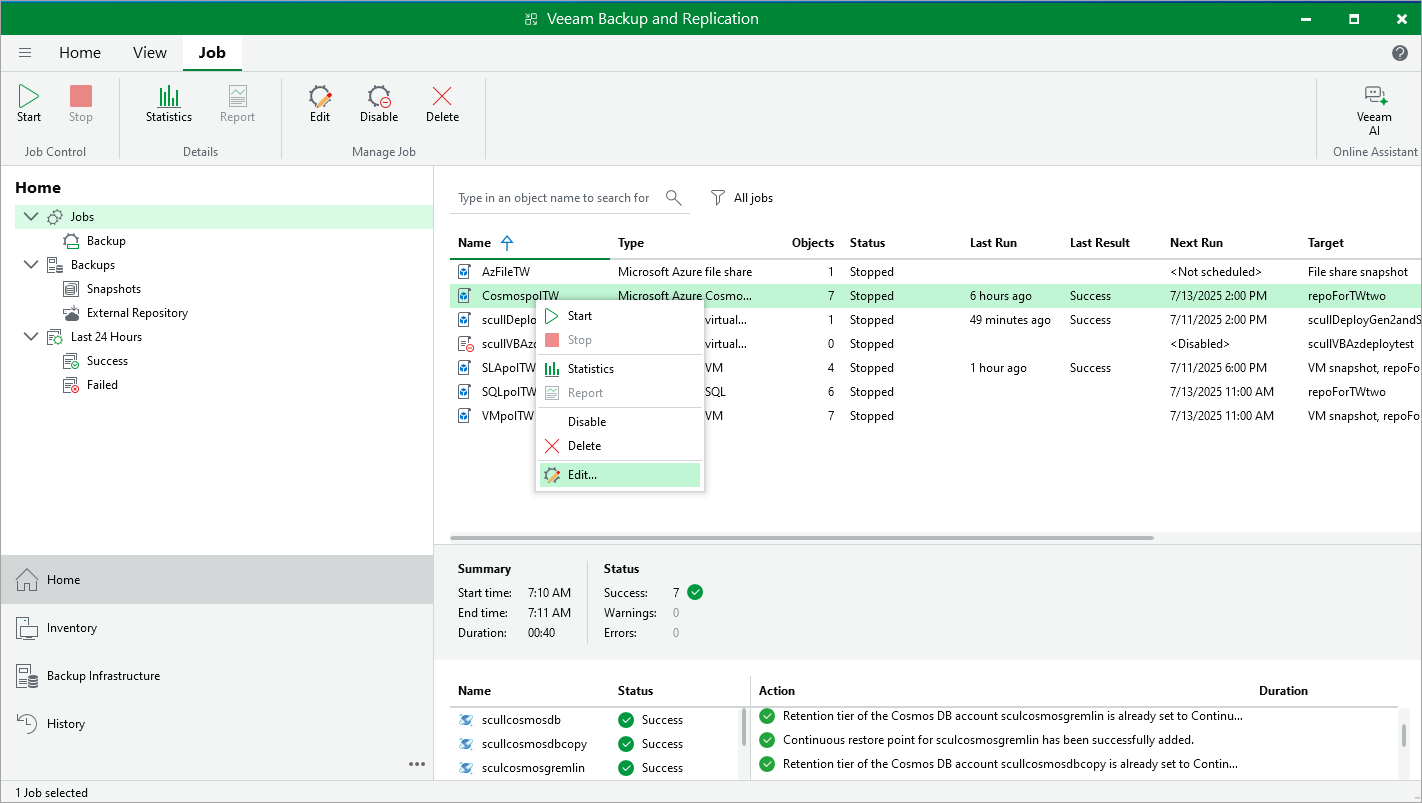
Task: Click the Last Result column header
Action: click(1100, 243)
